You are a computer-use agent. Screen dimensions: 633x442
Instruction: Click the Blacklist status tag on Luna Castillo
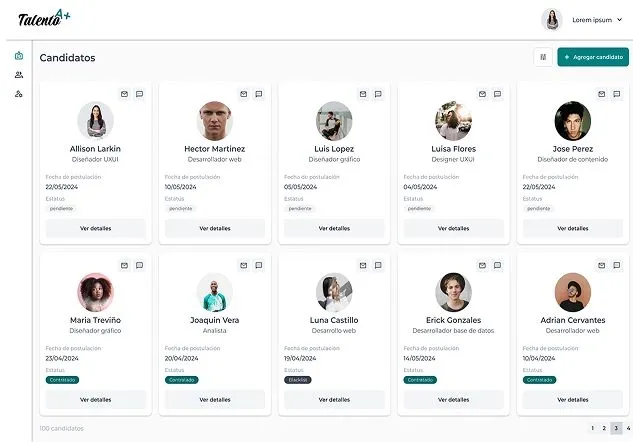(x=298, y=380)
